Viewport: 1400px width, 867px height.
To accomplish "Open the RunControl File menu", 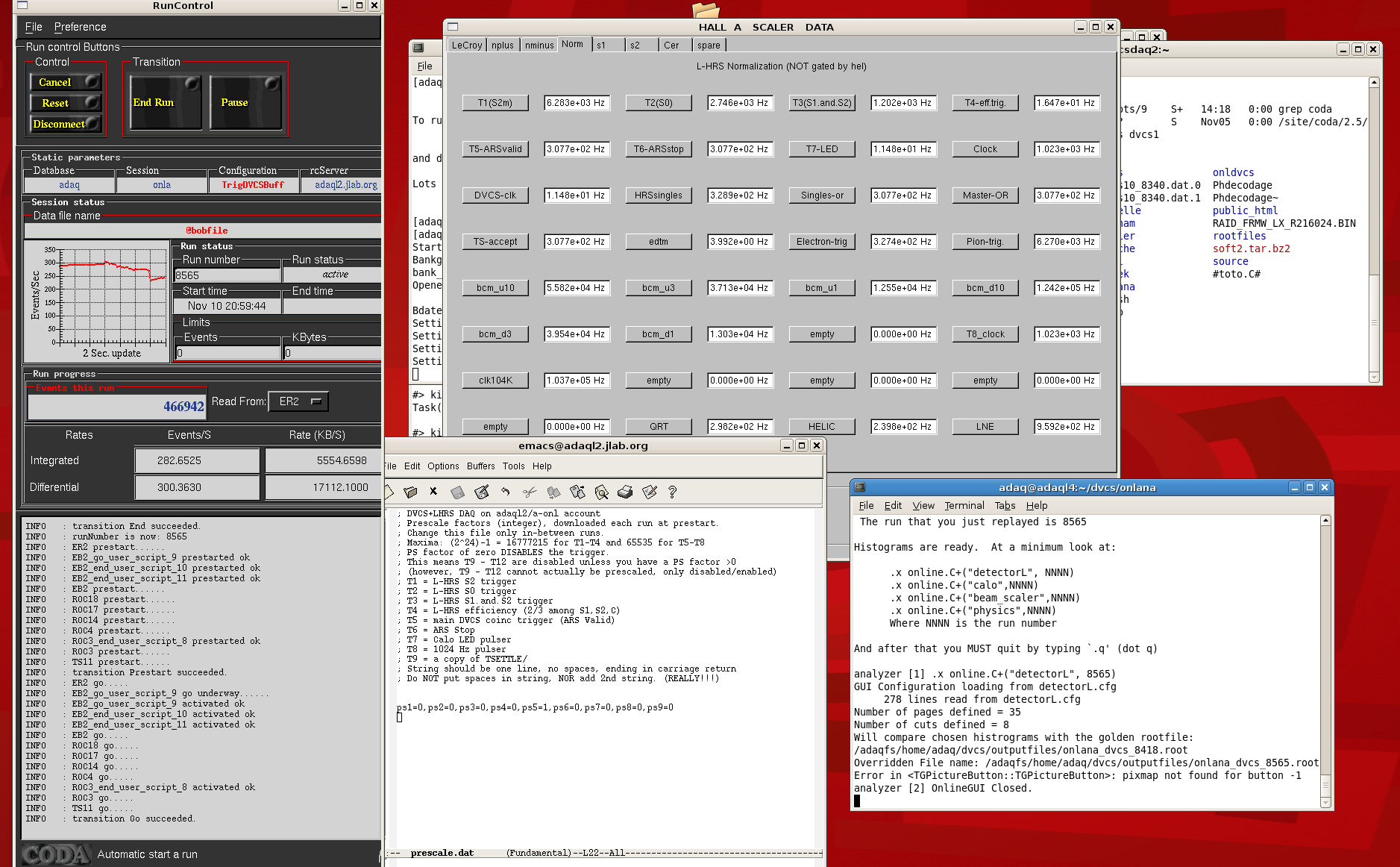I will (34, 27).
